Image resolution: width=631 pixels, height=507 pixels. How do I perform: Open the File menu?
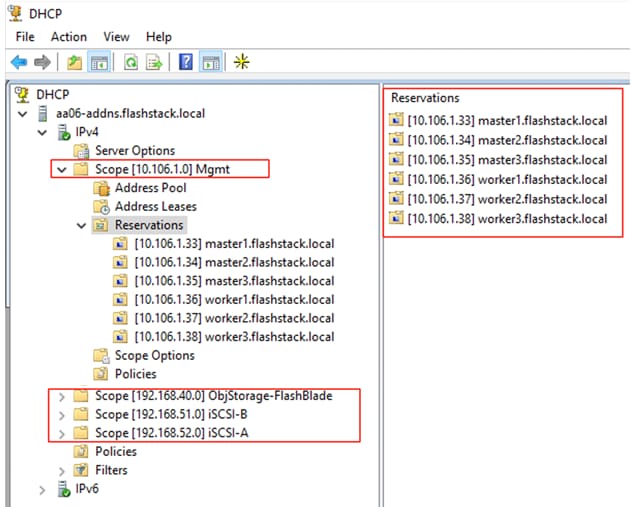click(25, 37)
